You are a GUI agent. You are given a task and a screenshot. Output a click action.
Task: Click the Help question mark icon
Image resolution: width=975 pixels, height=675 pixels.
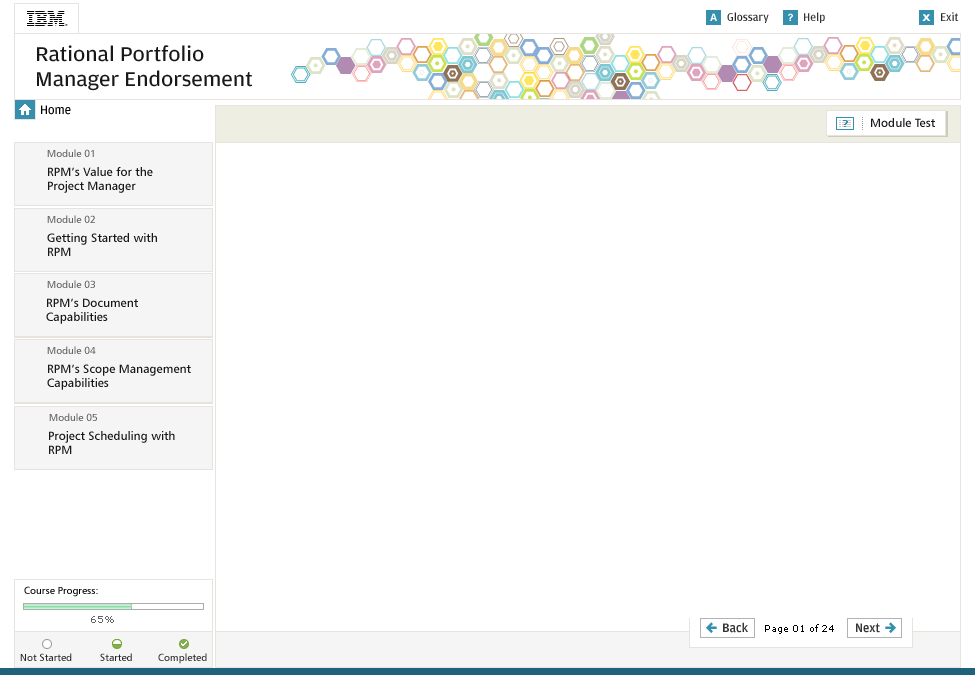[x=790, y=17]
